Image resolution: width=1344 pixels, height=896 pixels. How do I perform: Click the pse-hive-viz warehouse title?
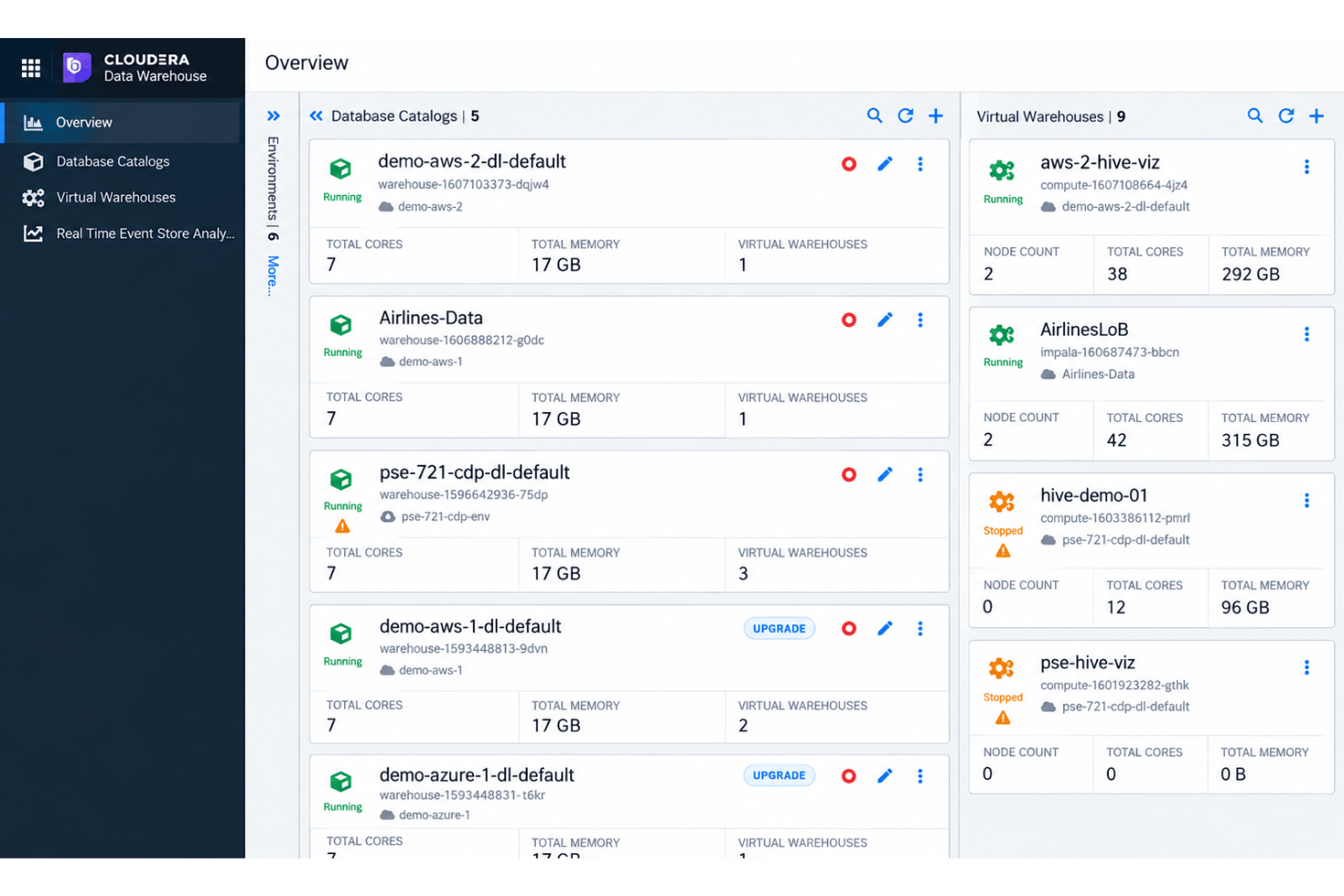[1088, 663]
